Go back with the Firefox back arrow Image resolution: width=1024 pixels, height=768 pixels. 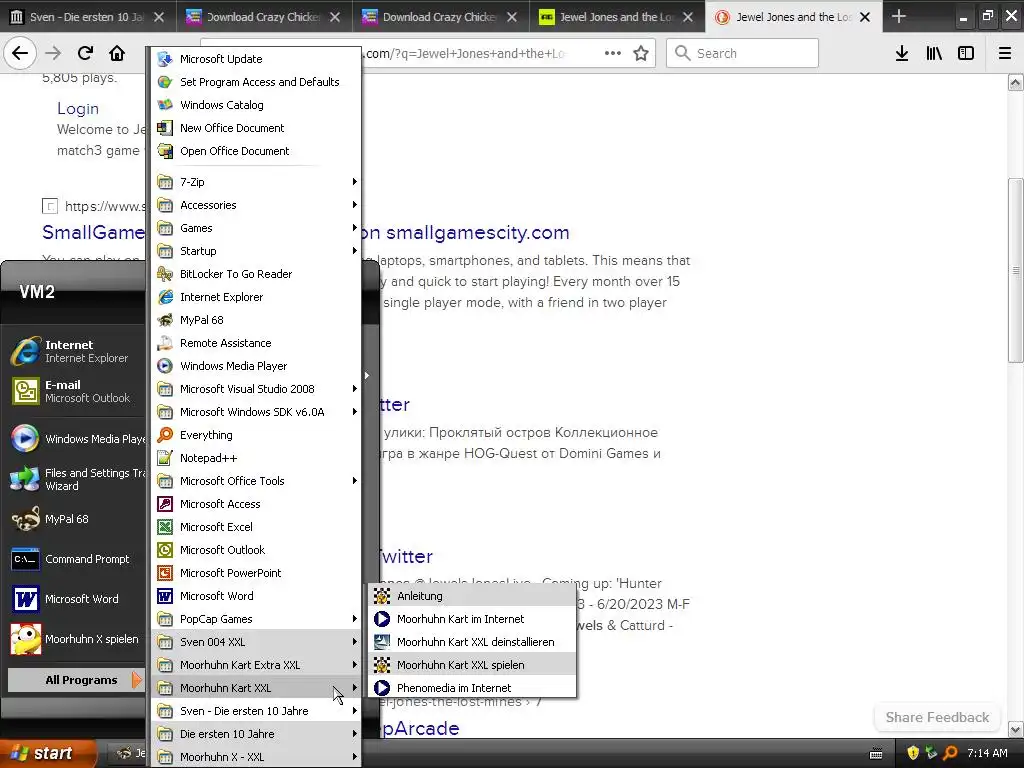(20, 53)
